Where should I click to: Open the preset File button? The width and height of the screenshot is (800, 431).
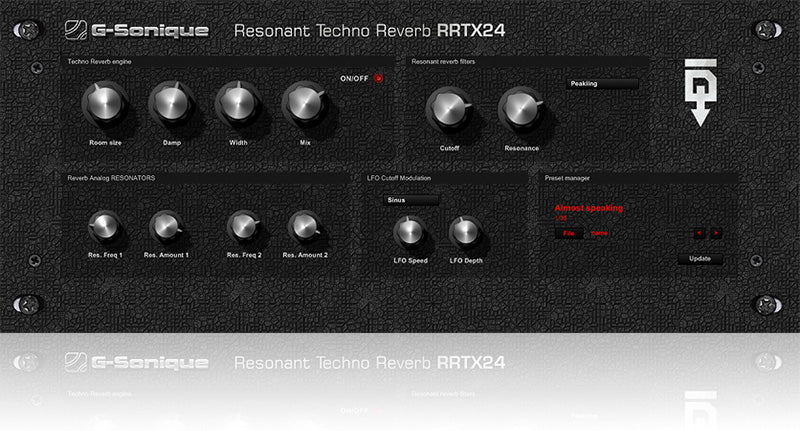pos(569,233)
